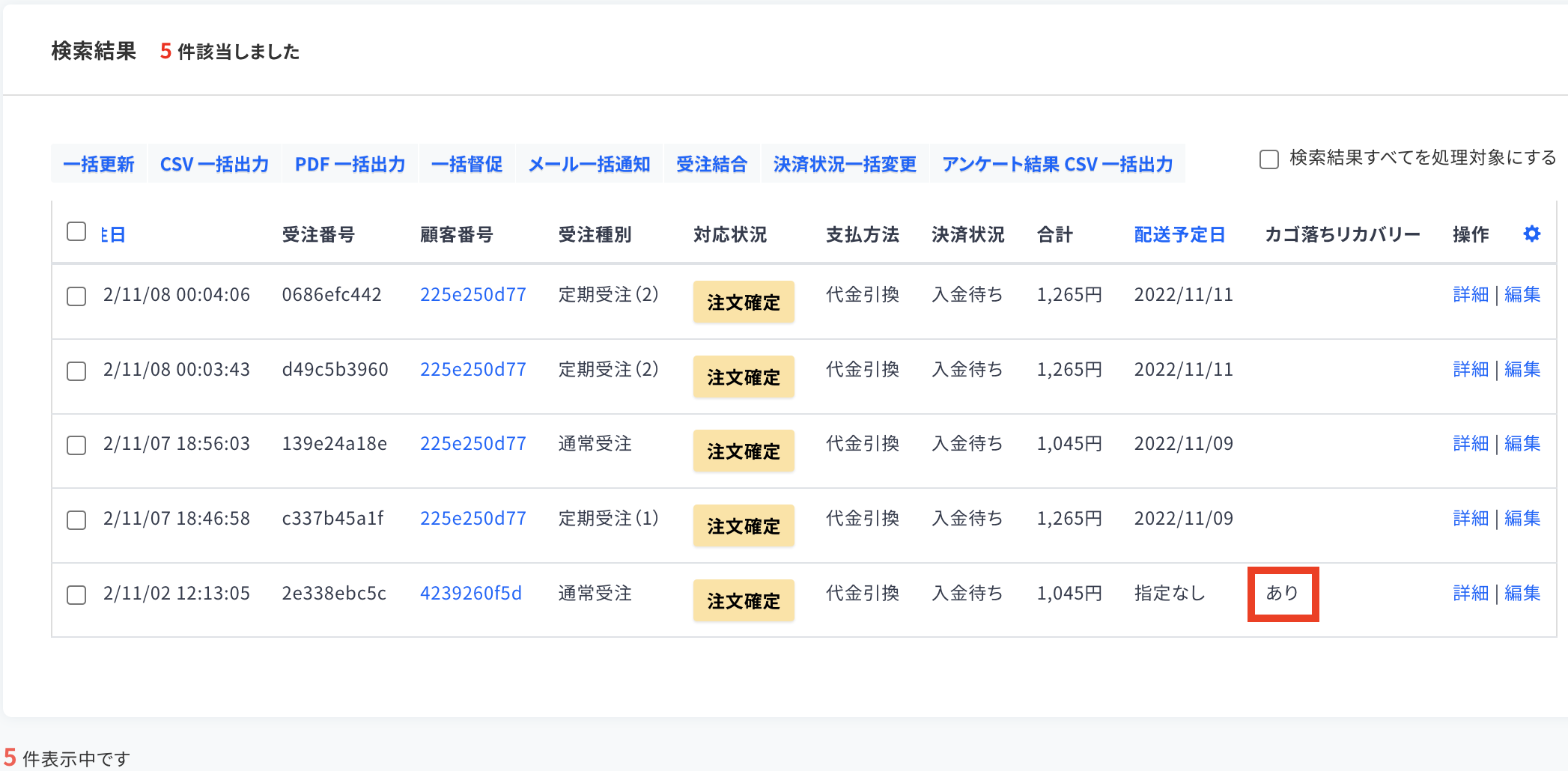The image size is (1568, 771).
Task: Sort by 配送予定日 column header
Action: click(1179, 234)
